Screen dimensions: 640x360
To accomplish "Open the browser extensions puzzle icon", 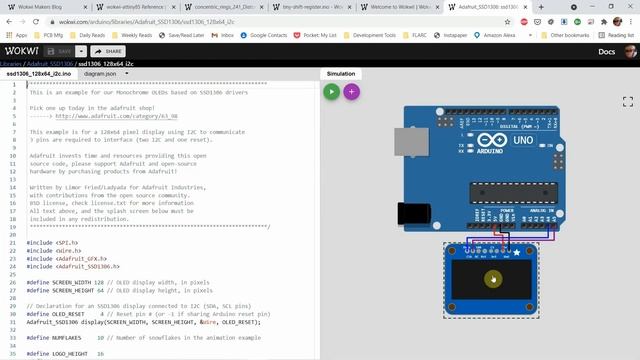I will (x=604, y=22).
